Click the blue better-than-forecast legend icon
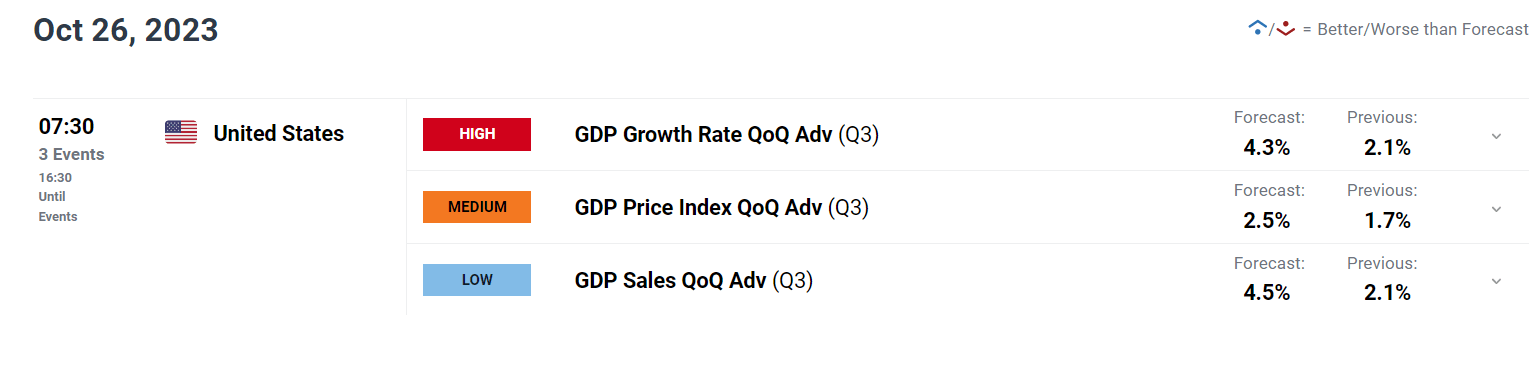The image size is (1537, 365). [x=1258, y=29]
